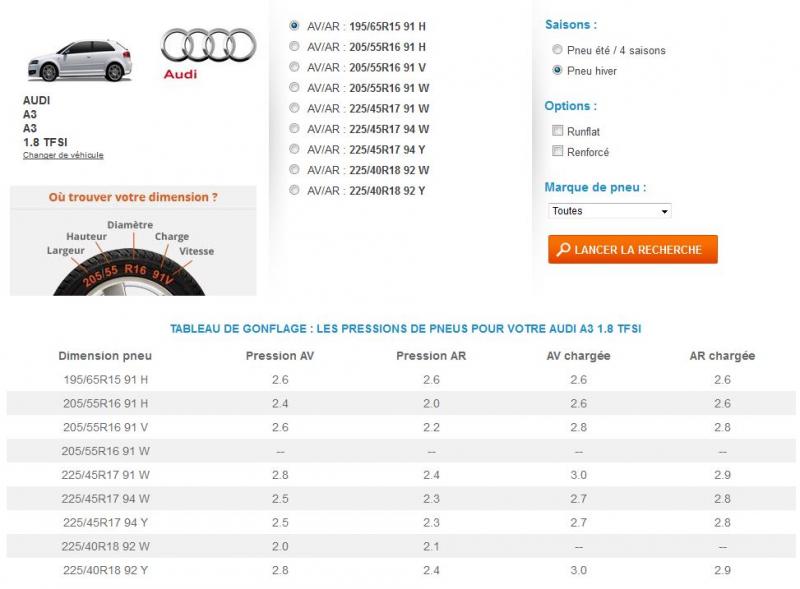The height and width of the screenshot is (589, 800).
Task: Click the 225/40R18 92 W table row label
Action: point(106,546)
